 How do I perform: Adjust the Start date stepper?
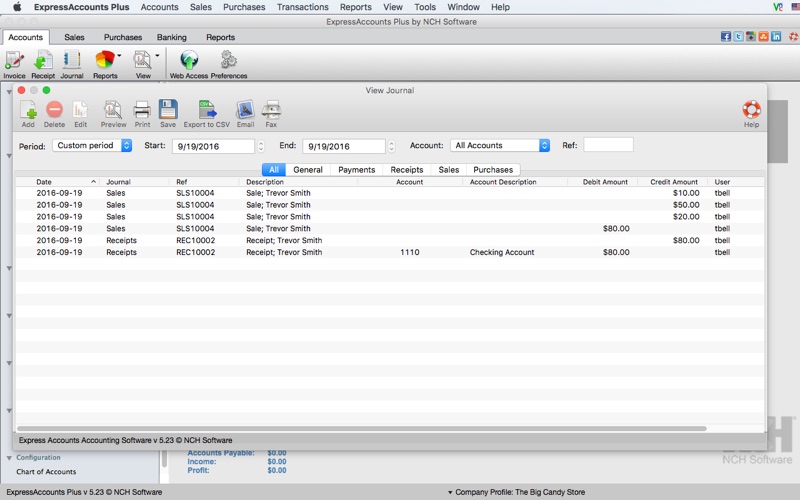(x=261, y=146)
